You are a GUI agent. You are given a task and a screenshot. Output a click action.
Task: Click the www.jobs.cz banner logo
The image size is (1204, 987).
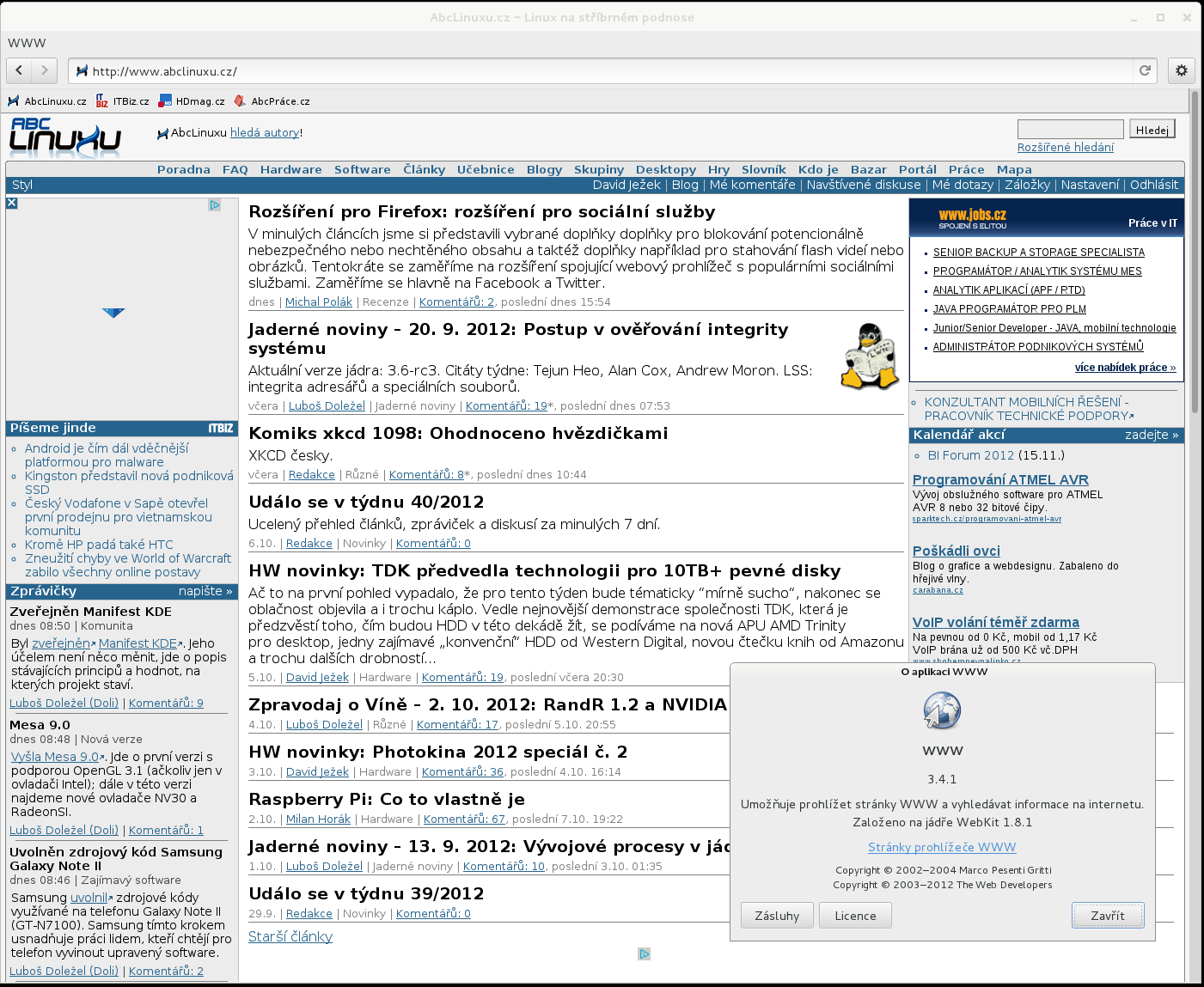point(972,218)
